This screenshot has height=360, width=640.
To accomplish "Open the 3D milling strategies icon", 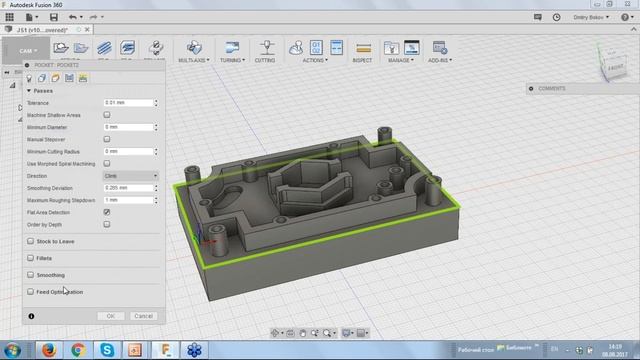I will 127,48.
